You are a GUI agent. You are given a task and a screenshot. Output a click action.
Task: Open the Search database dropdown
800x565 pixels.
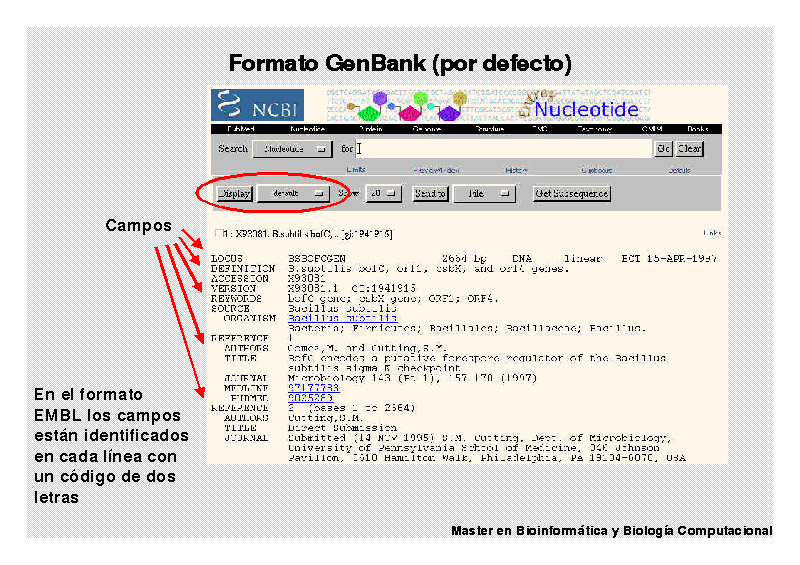click(292, 149)
